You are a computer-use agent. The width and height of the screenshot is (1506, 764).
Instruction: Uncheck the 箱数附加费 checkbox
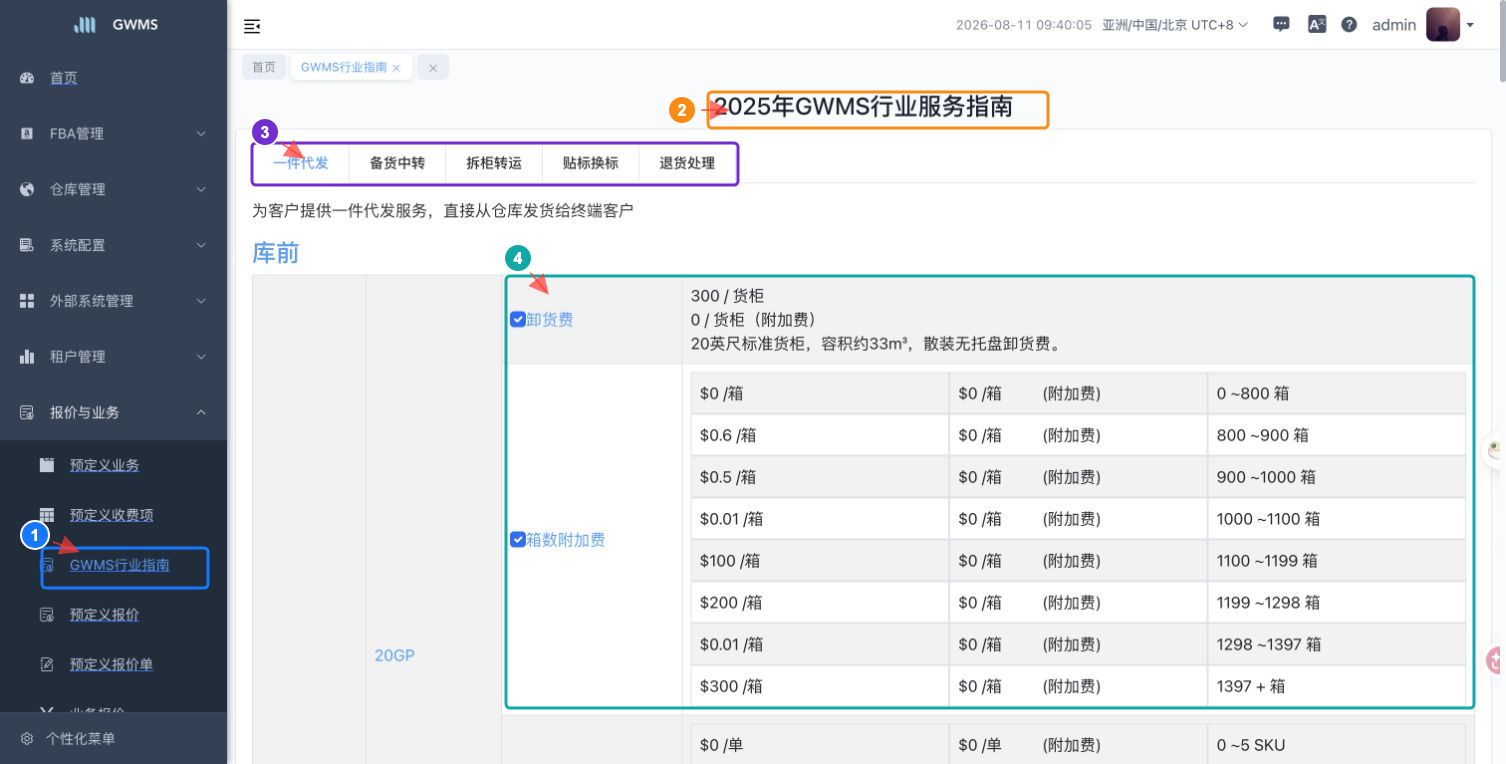[518, 540]
